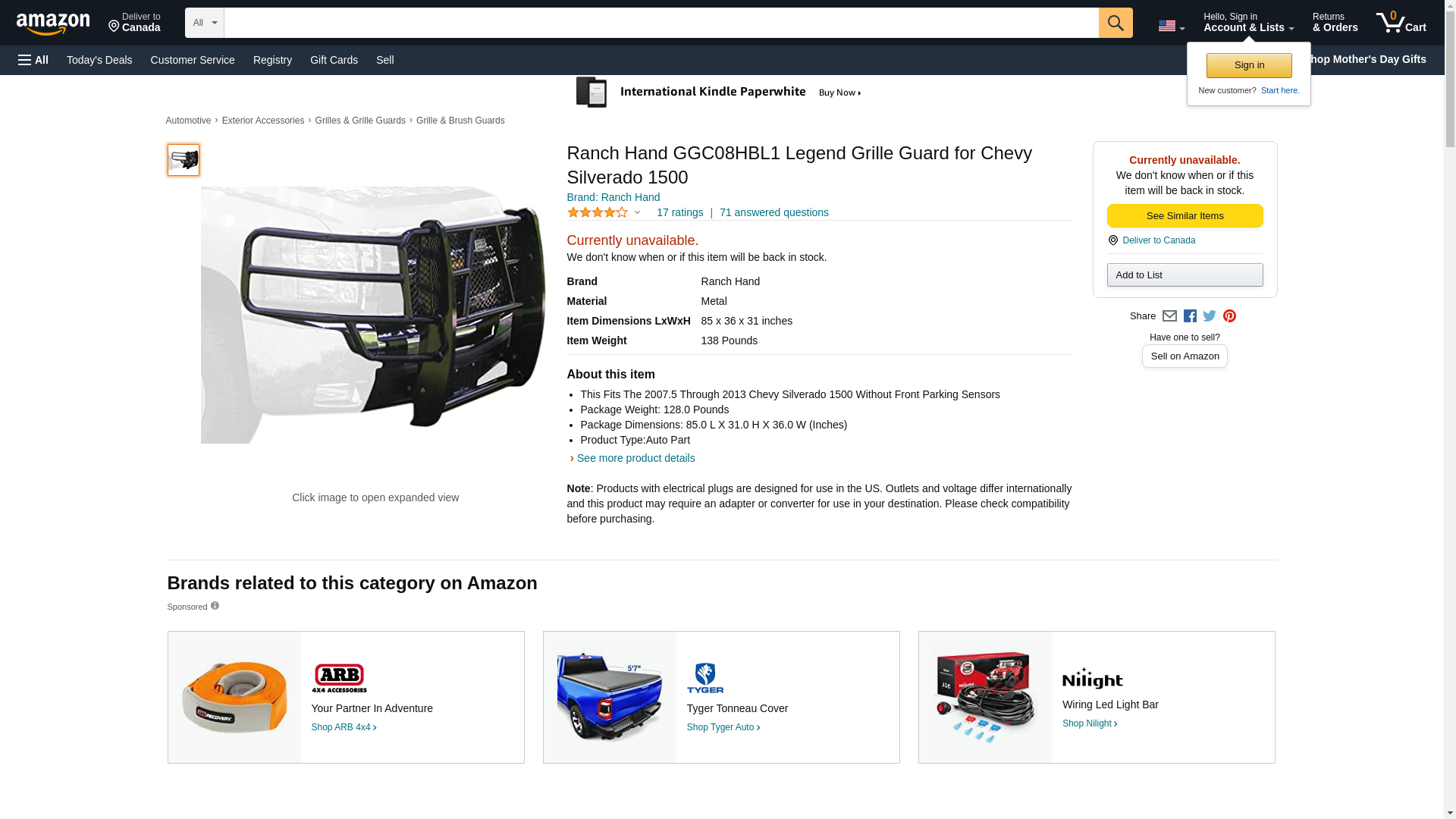This screenshot has width=1456, height=819.
Task: Share via email icon
Action: pos(1169,316)
